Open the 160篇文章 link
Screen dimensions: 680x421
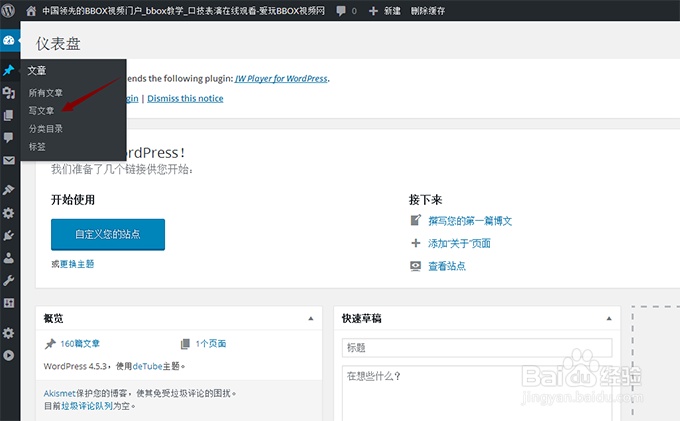pyautogui.click(x=80, y=344)
